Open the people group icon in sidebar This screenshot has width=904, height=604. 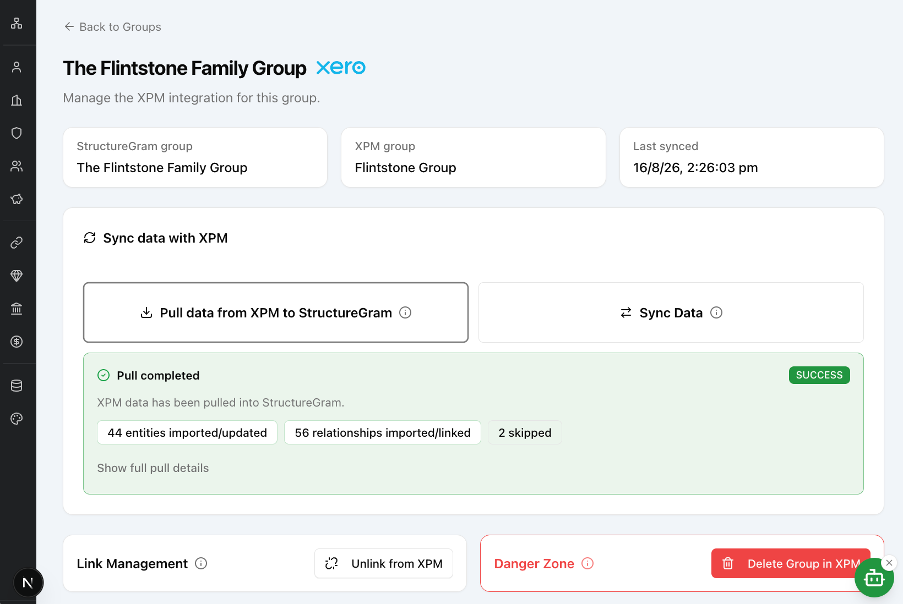(x=17, y=166)
